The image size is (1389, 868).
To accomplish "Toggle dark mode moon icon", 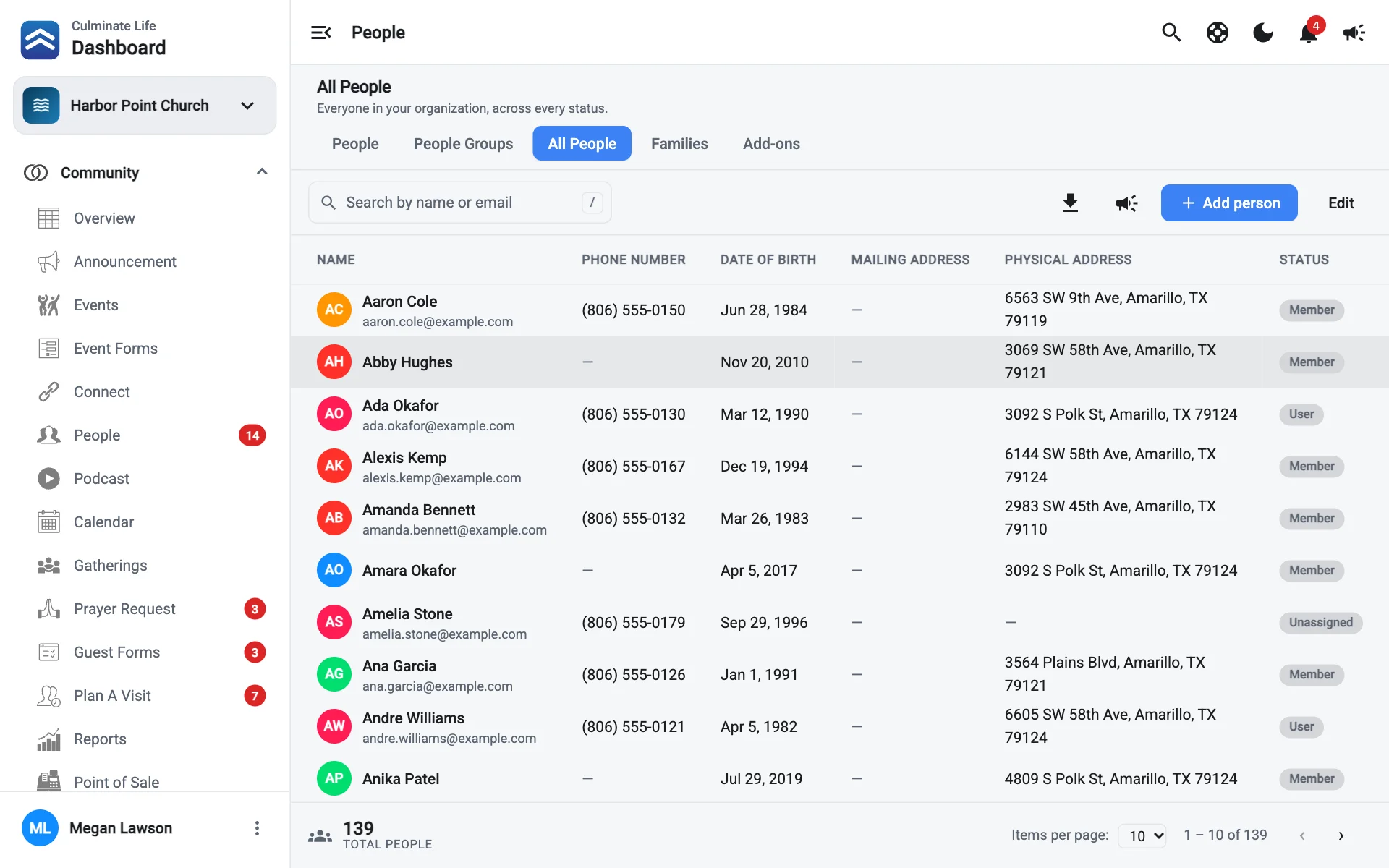I will coord(1263,33).
